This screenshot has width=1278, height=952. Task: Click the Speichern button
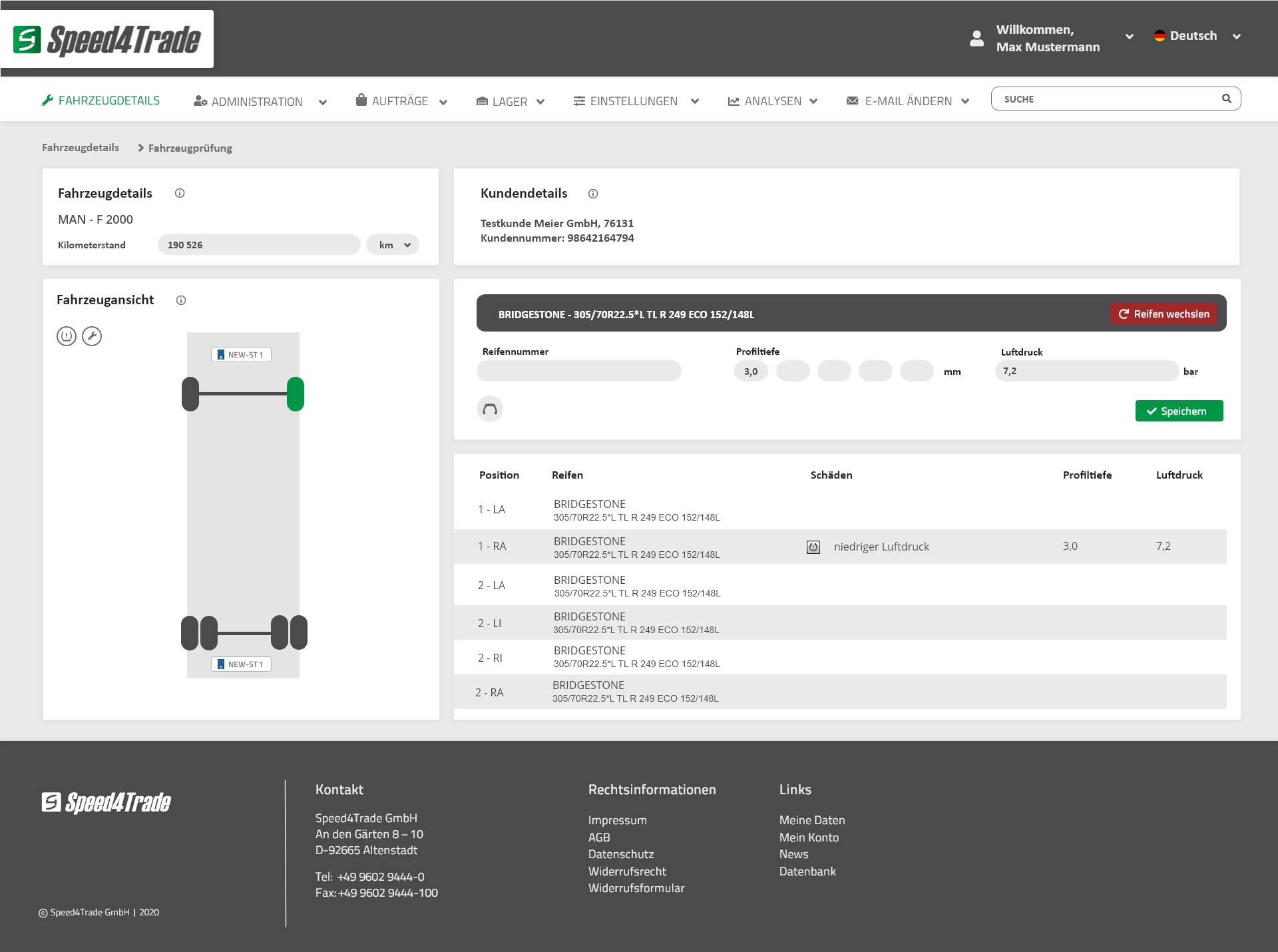1179,411
